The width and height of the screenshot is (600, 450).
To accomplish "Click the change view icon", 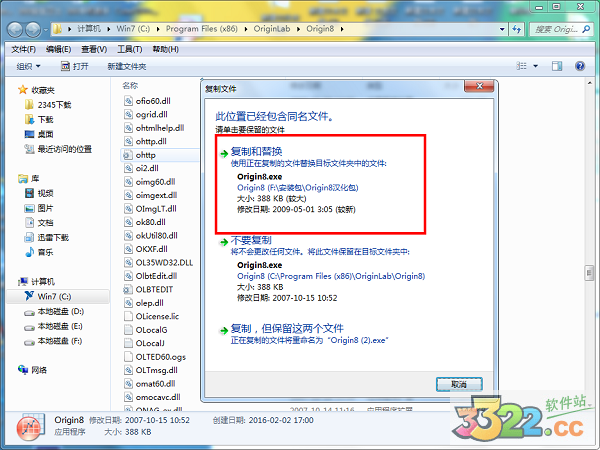I will 521,66.
